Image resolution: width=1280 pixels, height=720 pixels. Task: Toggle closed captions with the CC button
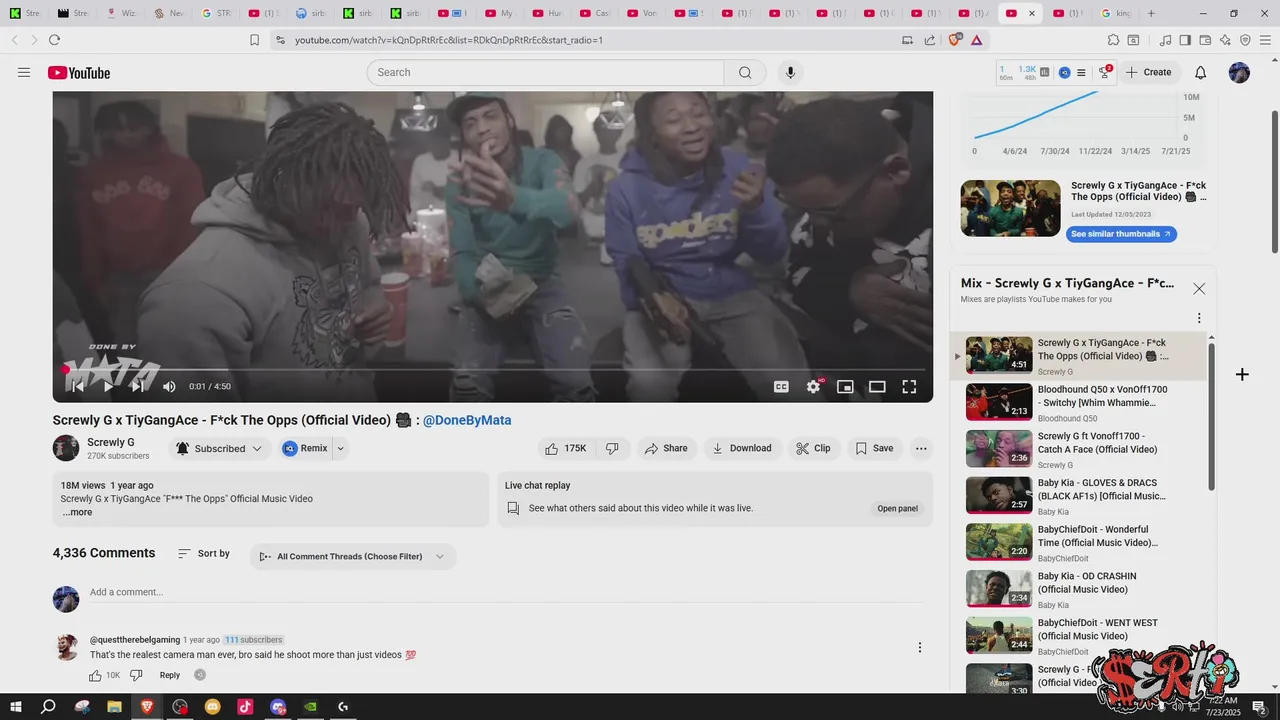click(781, 386)
